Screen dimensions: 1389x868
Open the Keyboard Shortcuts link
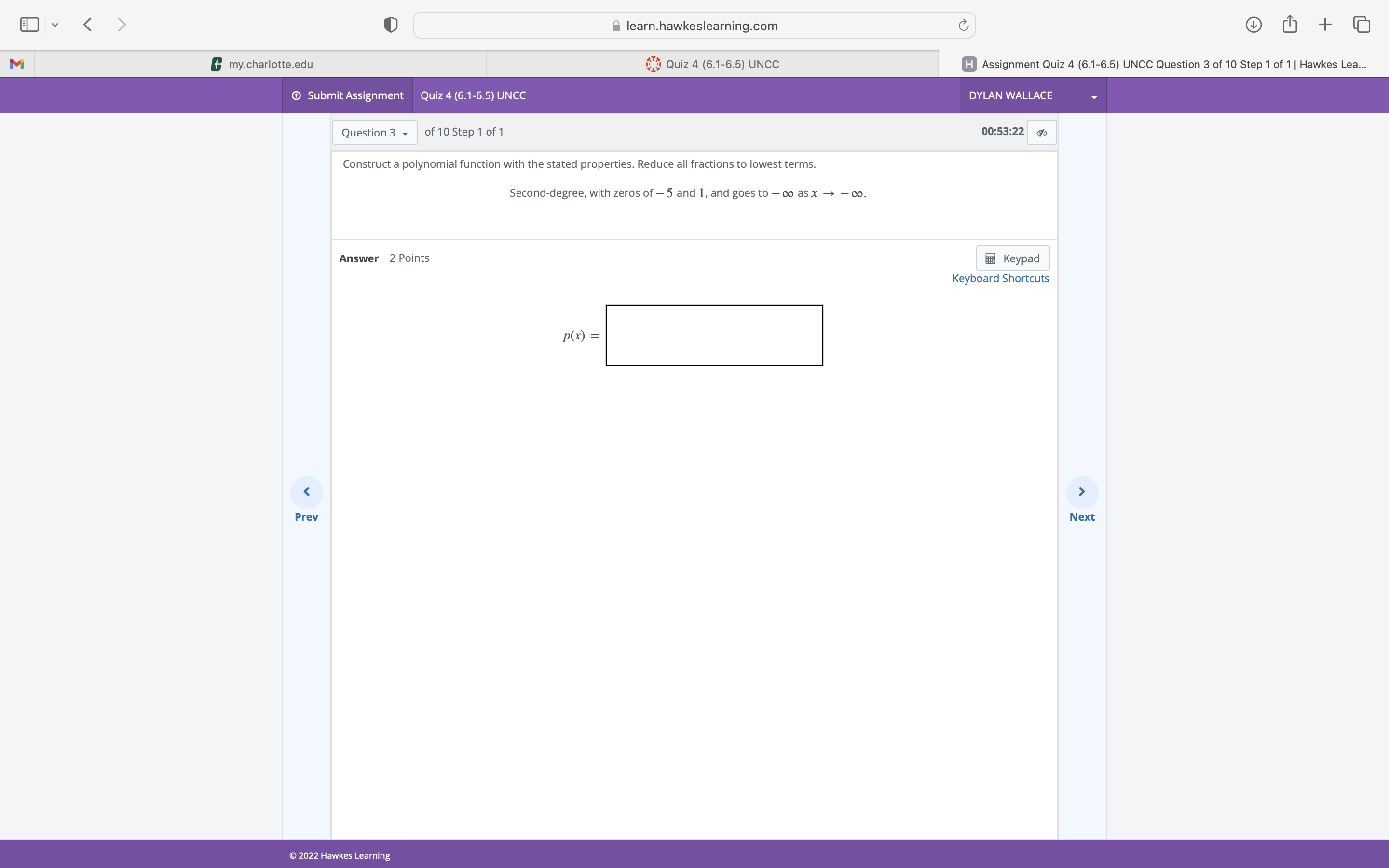[x=1000, y=278]
